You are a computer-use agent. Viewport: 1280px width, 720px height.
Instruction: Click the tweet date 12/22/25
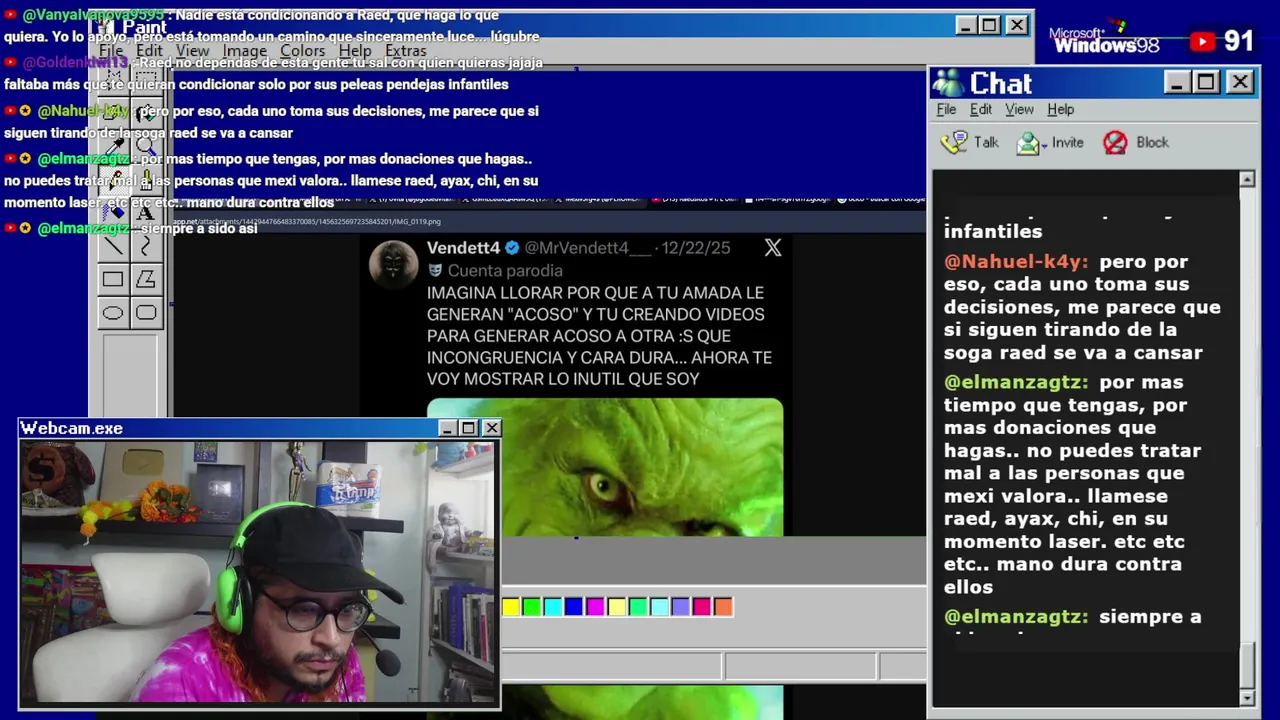click(x=696, y=248)
